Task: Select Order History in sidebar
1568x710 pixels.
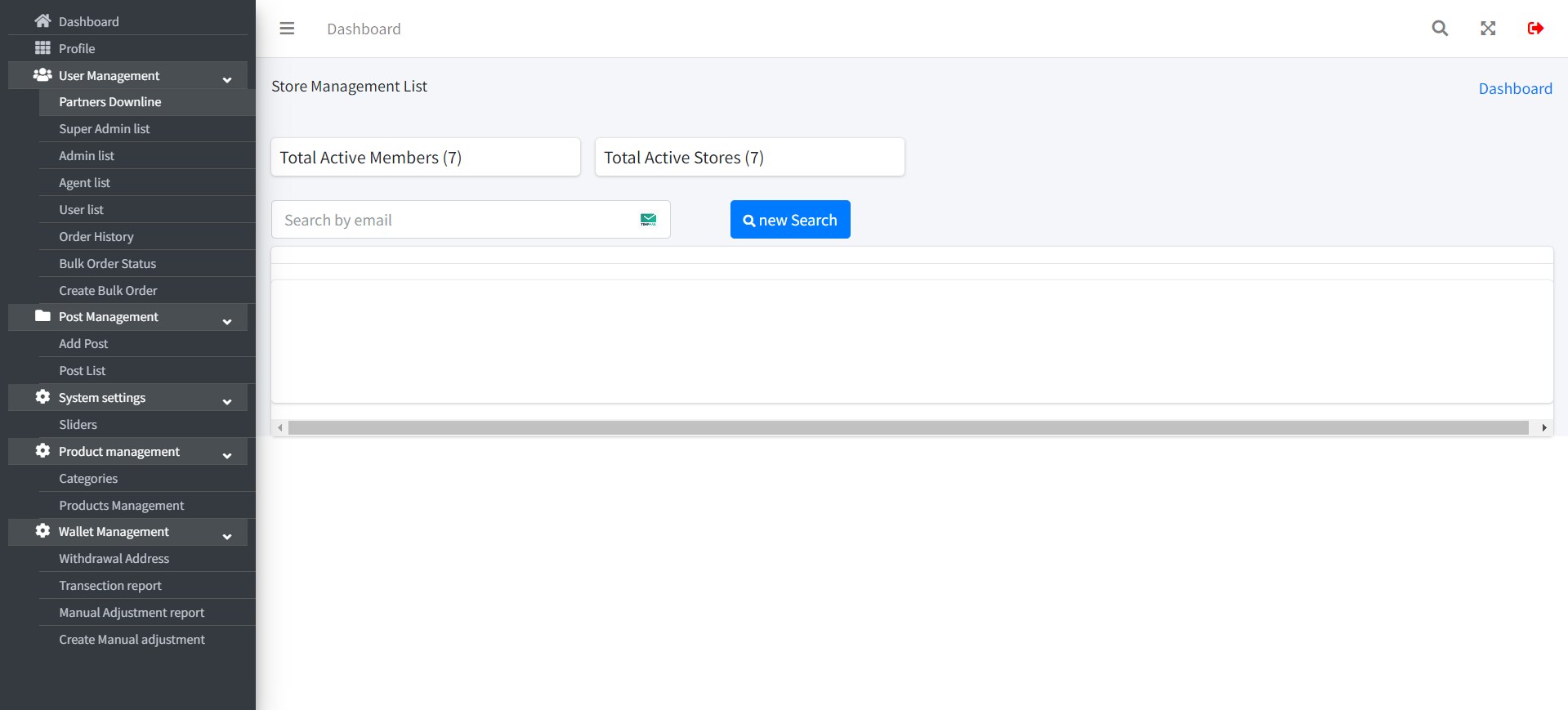Action: tap(96, 237)
